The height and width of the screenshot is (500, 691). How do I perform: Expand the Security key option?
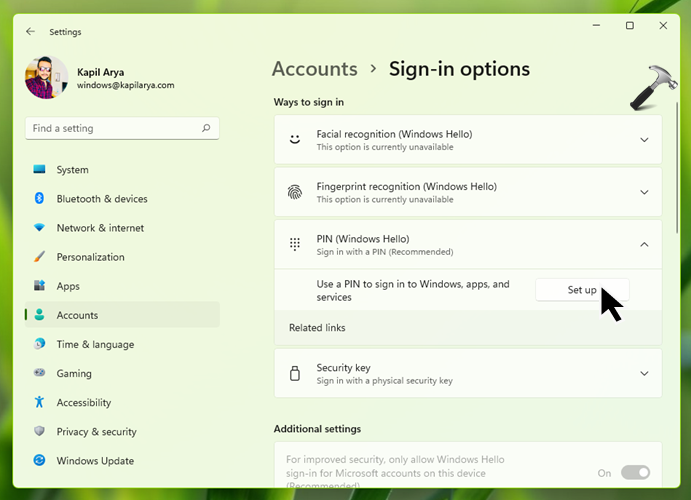[x=644, y=374]
